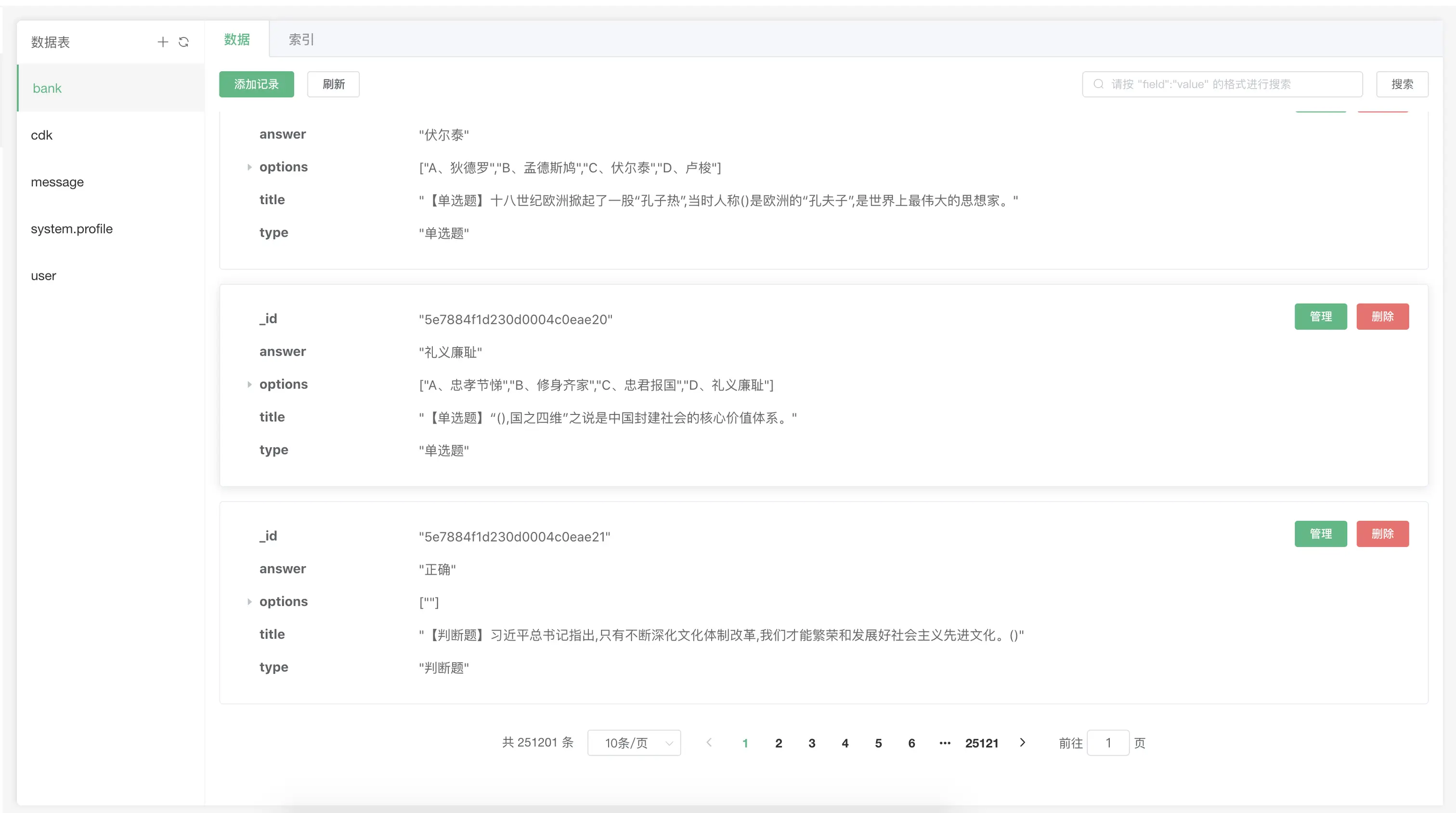The width and height of the screenshot is (1456, 813).
Task: Go to the previous page with the left arrow
Action: [709, 743]
